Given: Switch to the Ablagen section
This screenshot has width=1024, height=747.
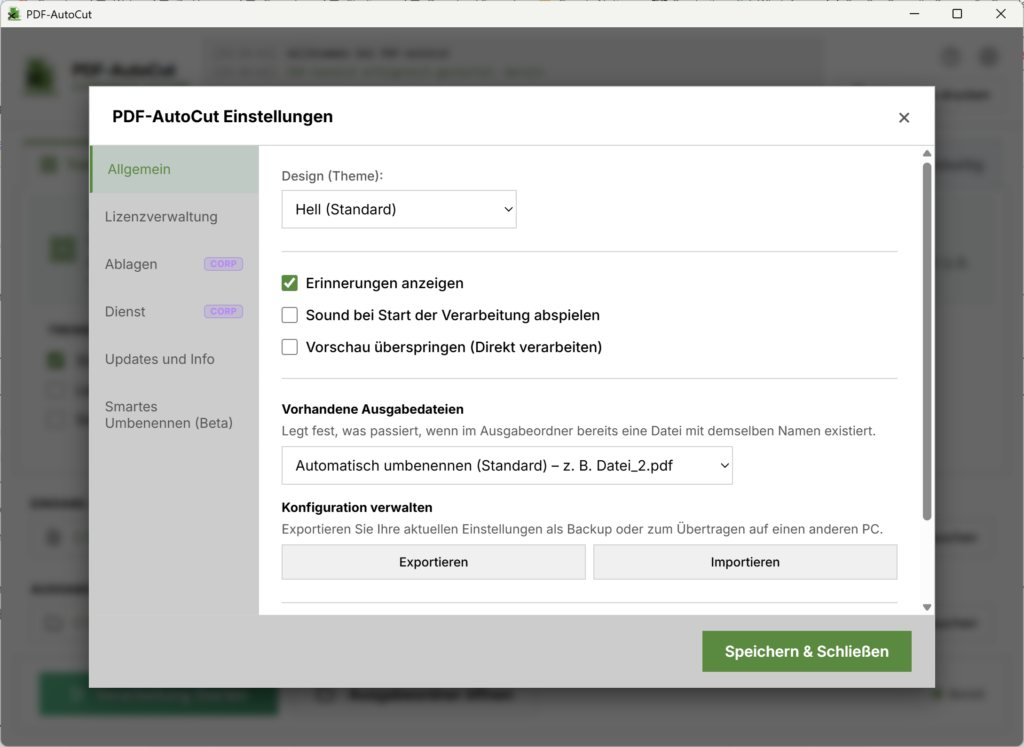Looking at the screenshot, I should [x=174, y=264].
